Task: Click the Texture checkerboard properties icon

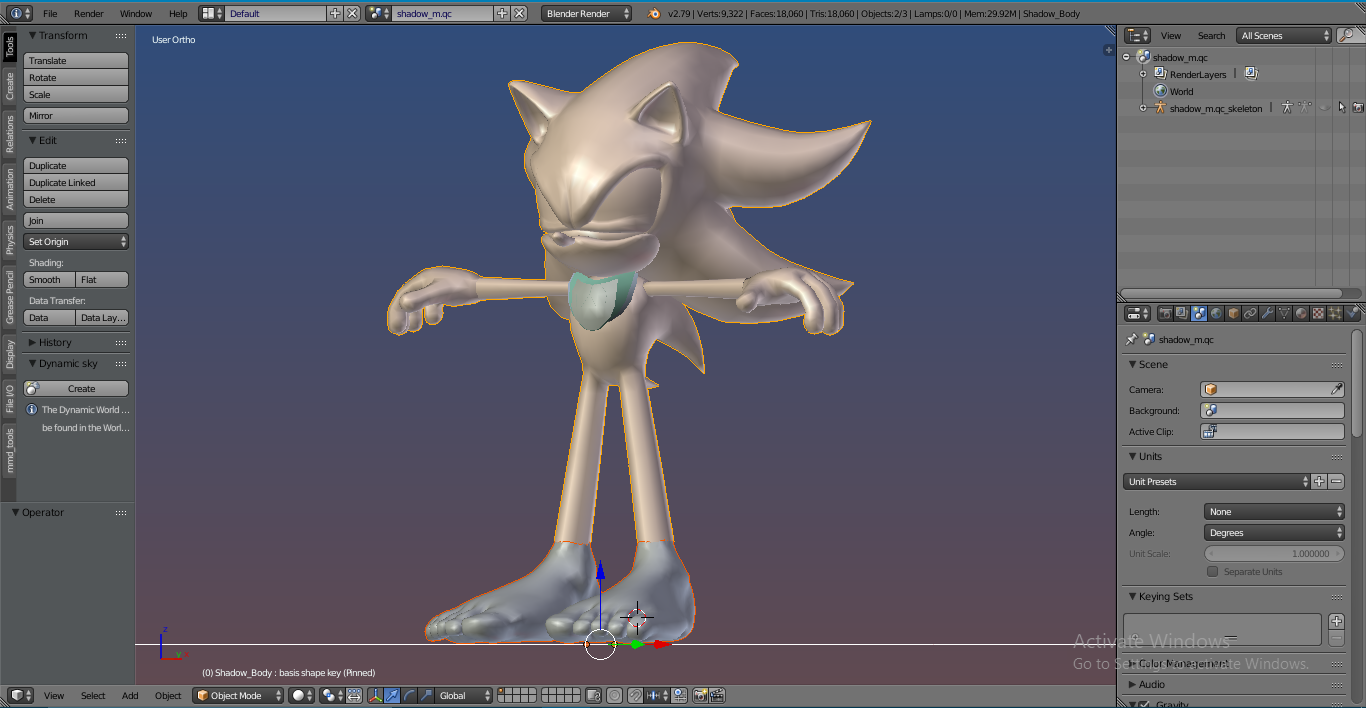Action: pos(1318,313)
